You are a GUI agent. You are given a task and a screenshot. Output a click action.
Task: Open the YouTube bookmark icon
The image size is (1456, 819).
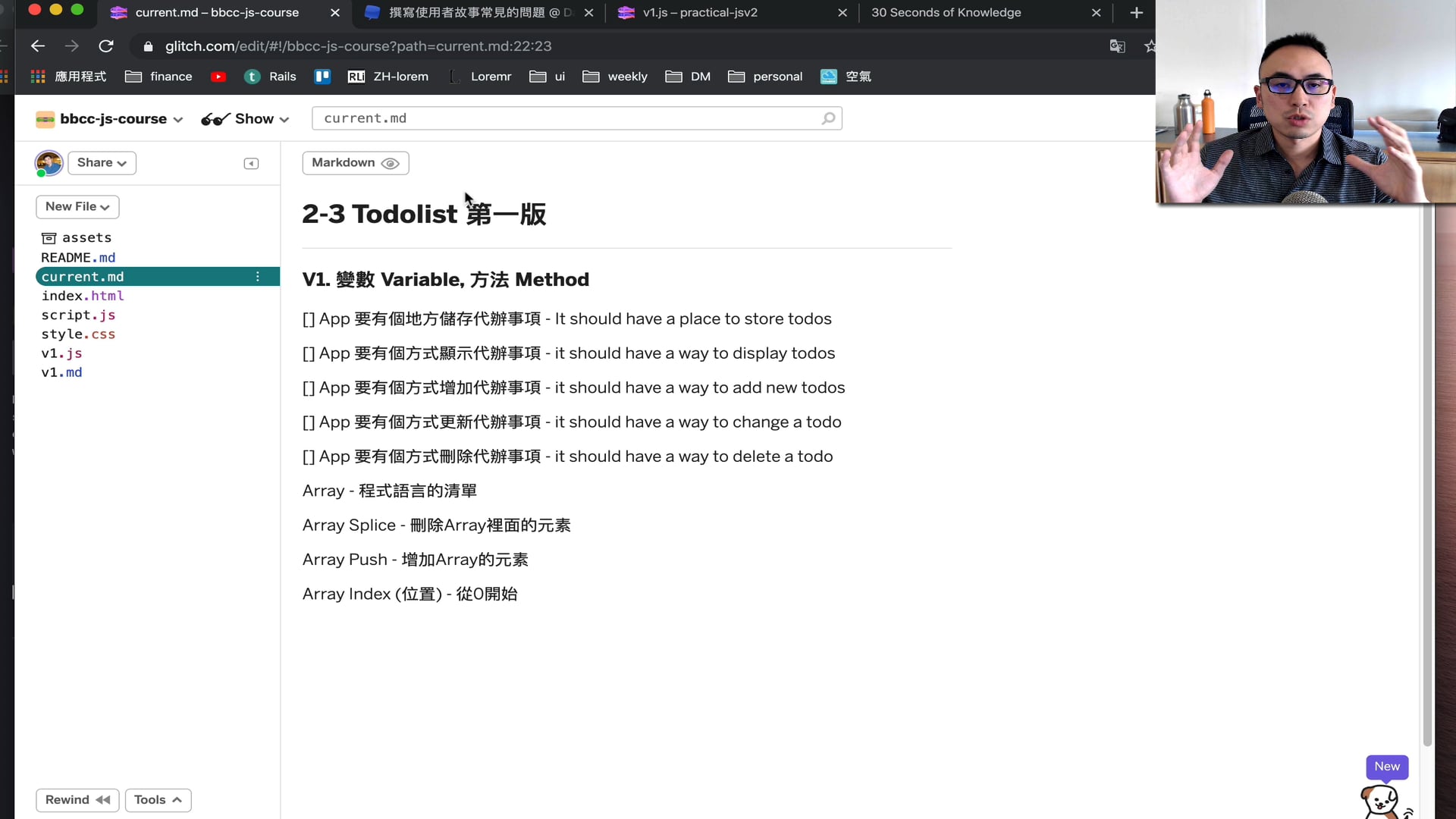click(x=218, y=77)
